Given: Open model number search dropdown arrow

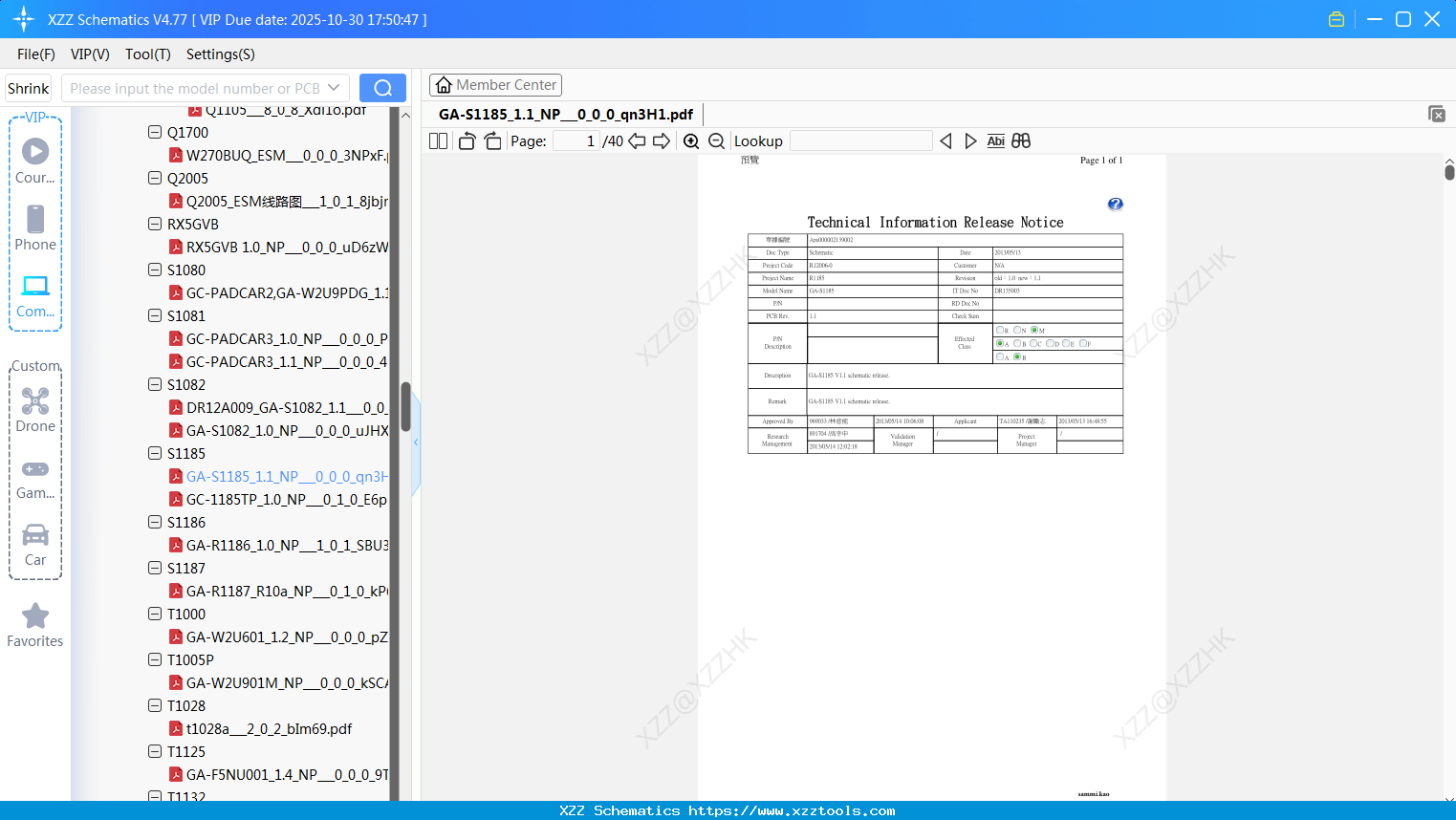Looking at the screenshot, I should [334, 88].
